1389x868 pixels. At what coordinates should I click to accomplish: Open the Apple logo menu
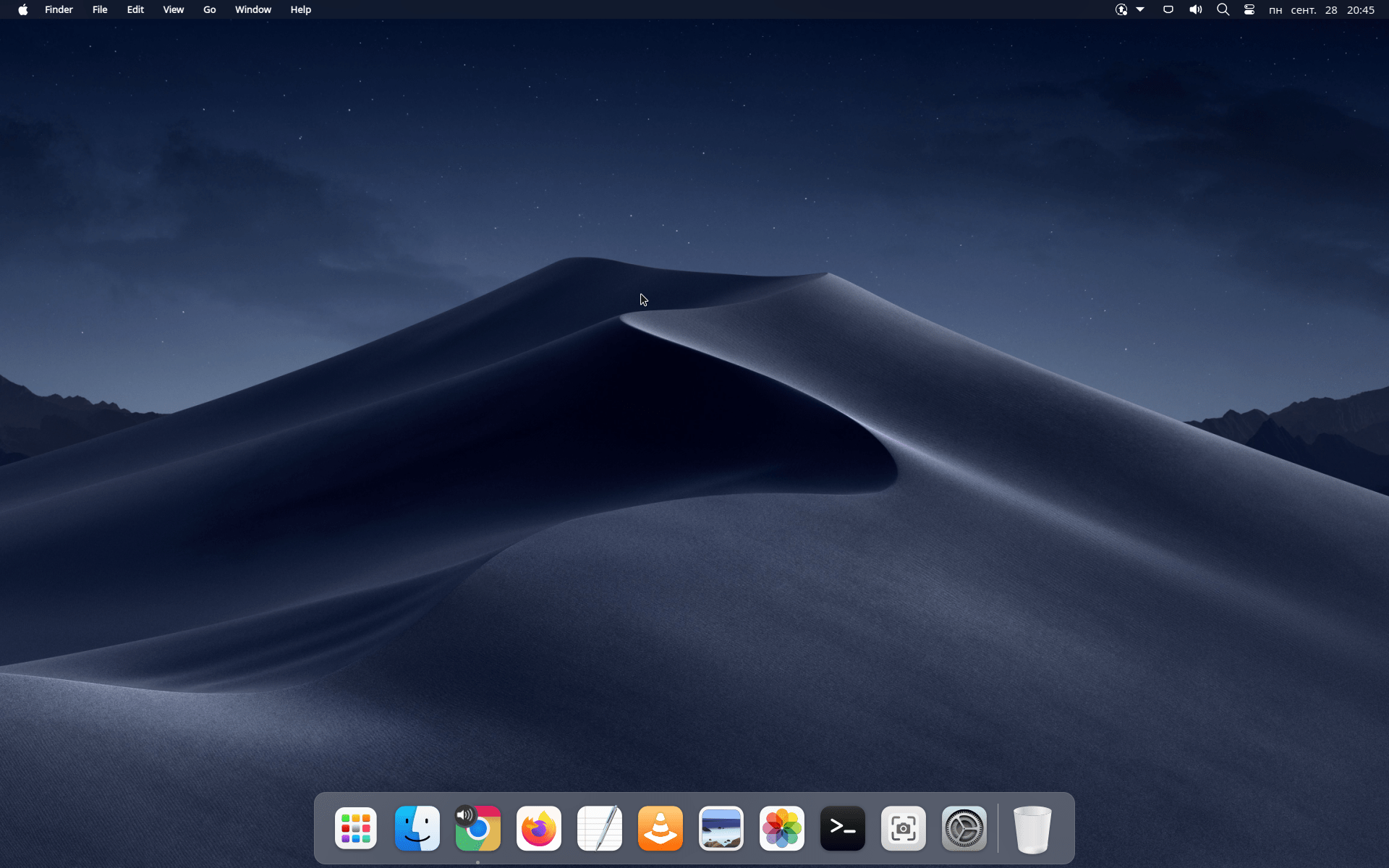(x=23, y=9)
